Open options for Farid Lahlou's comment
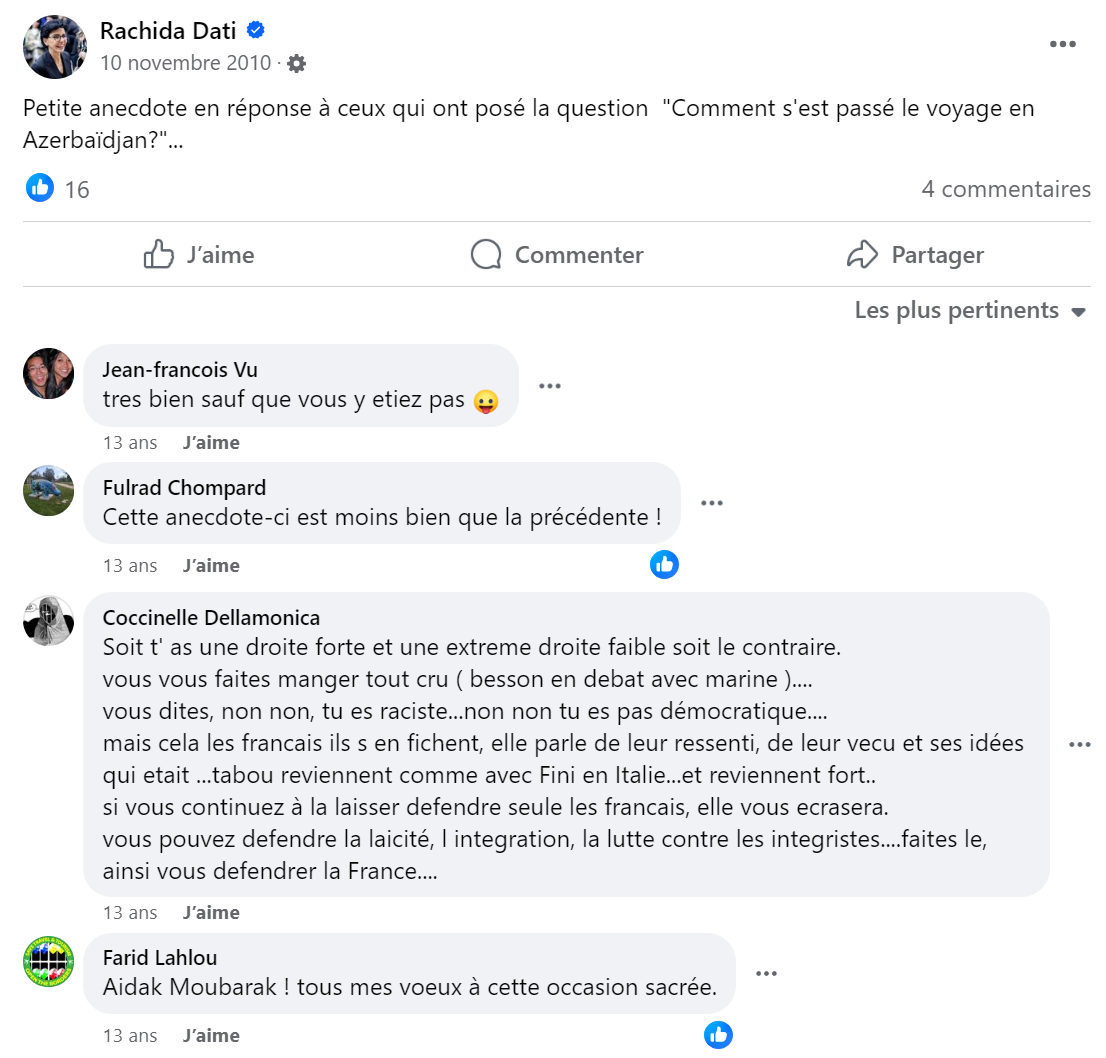The image size is (1106, 1058). point(766,973)
